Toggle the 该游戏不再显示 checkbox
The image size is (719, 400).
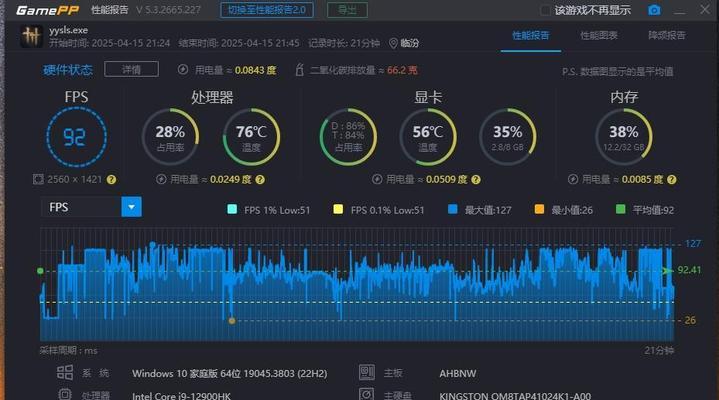tap(545, 10)
